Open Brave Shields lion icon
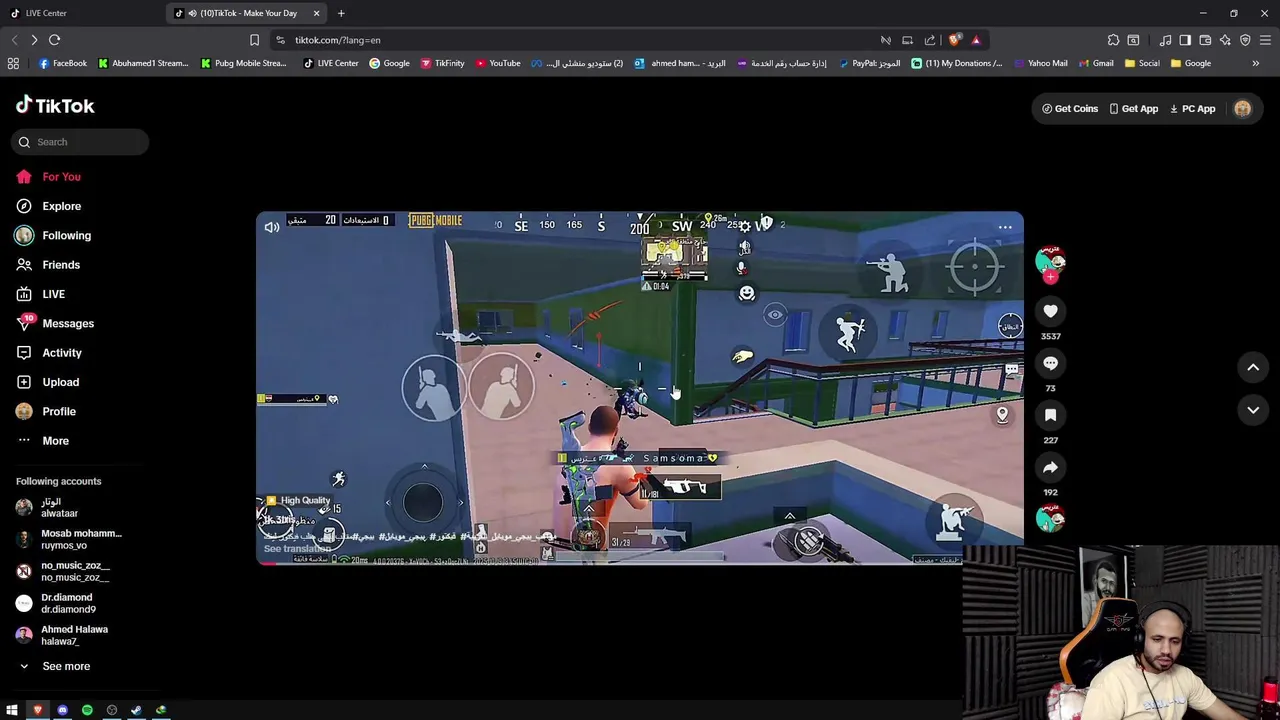 click(955, 40)
